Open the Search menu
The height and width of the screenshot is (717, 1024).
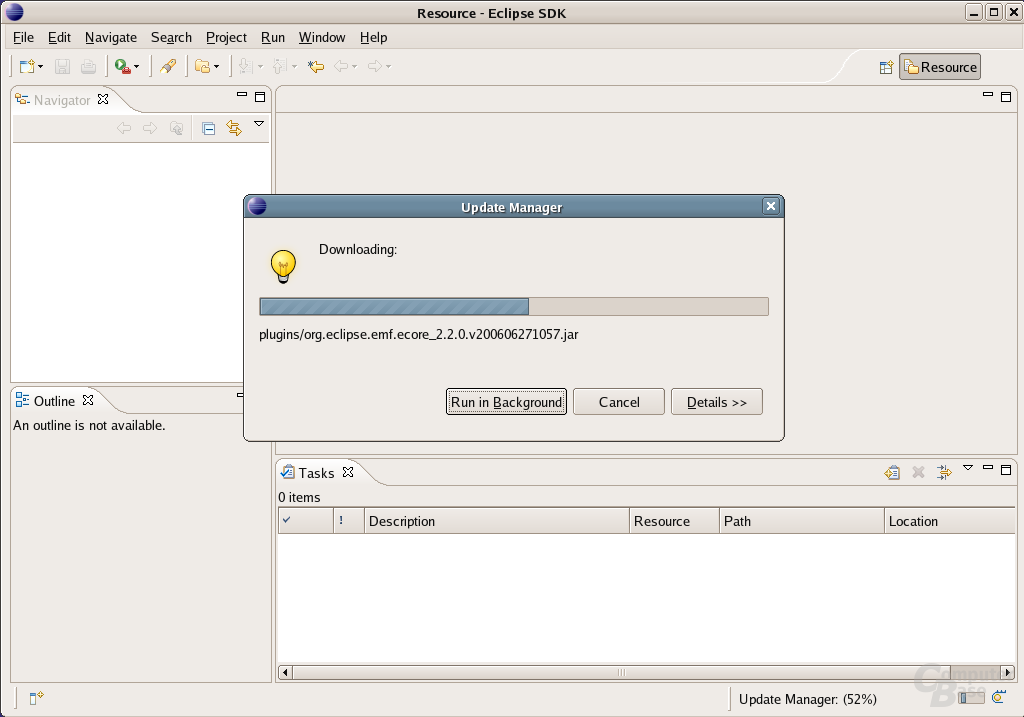coord(171,37)
